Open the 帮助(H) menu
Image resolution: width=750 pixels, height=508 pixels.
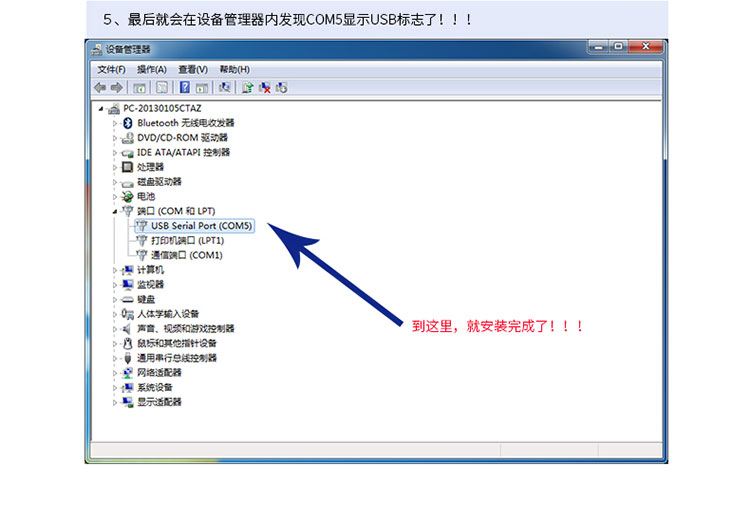tap(234, 69)
